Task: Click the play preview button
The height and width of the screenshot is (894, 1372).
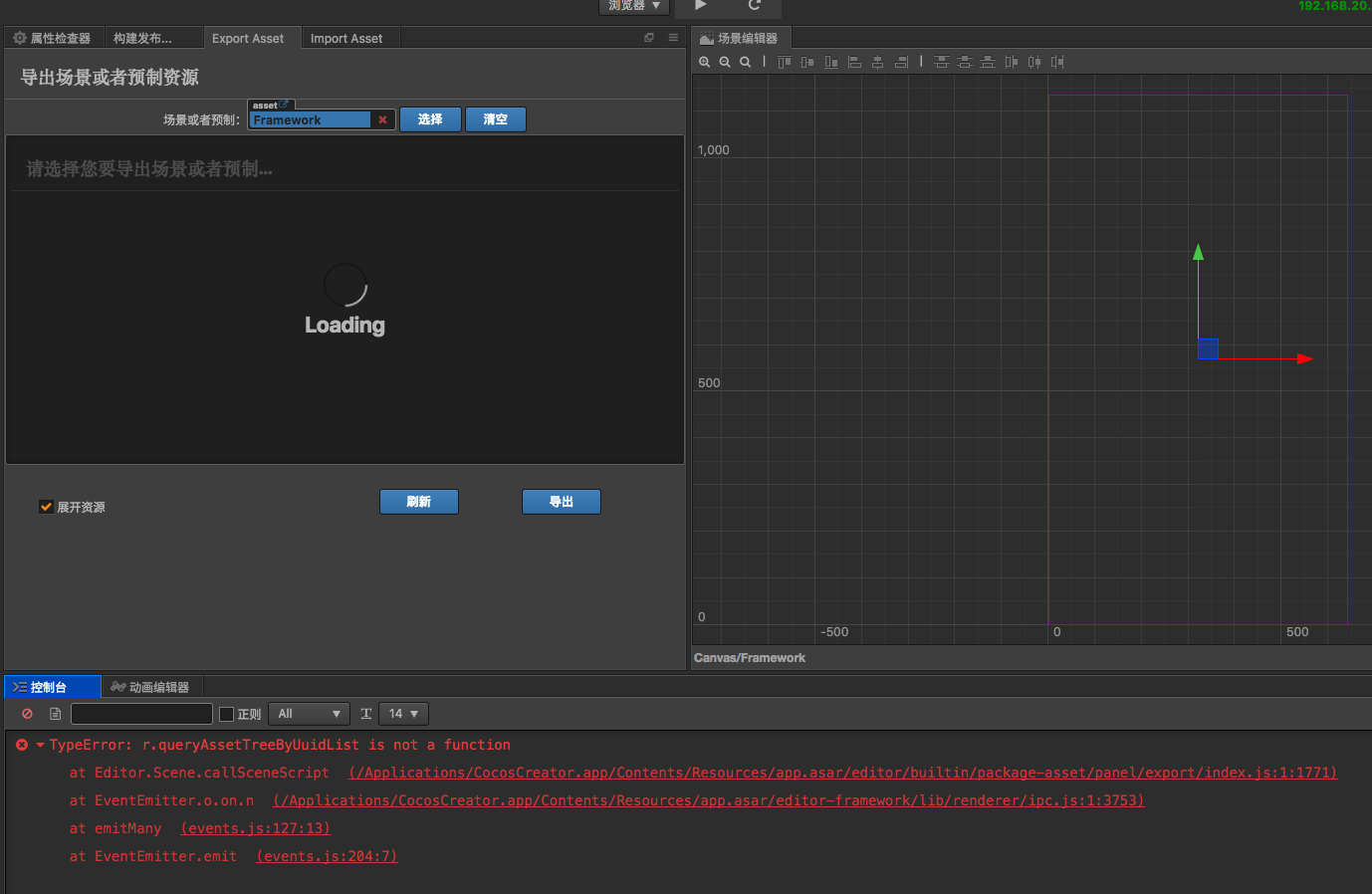Action: point(701,5)
